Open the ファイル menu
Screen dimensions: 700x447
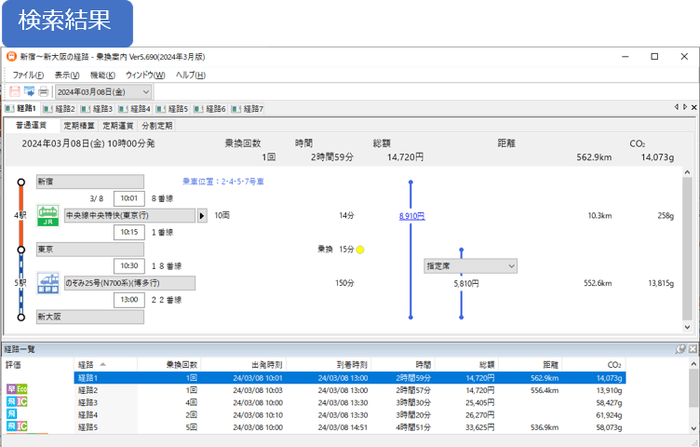(26, 75)
